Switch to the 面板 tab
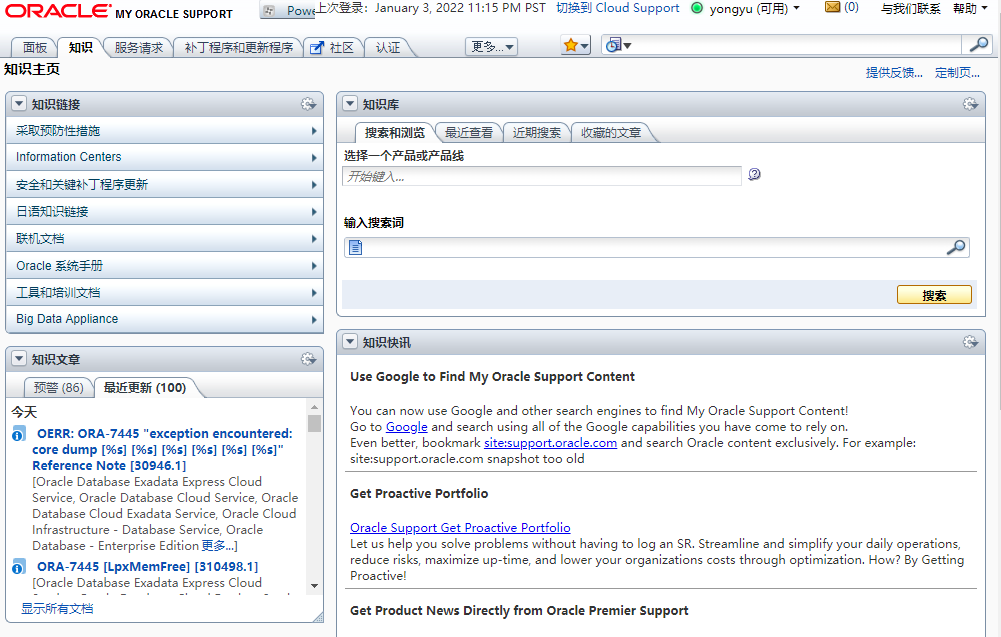Viewport: 1001px width, 637px height. coord(34,48)
